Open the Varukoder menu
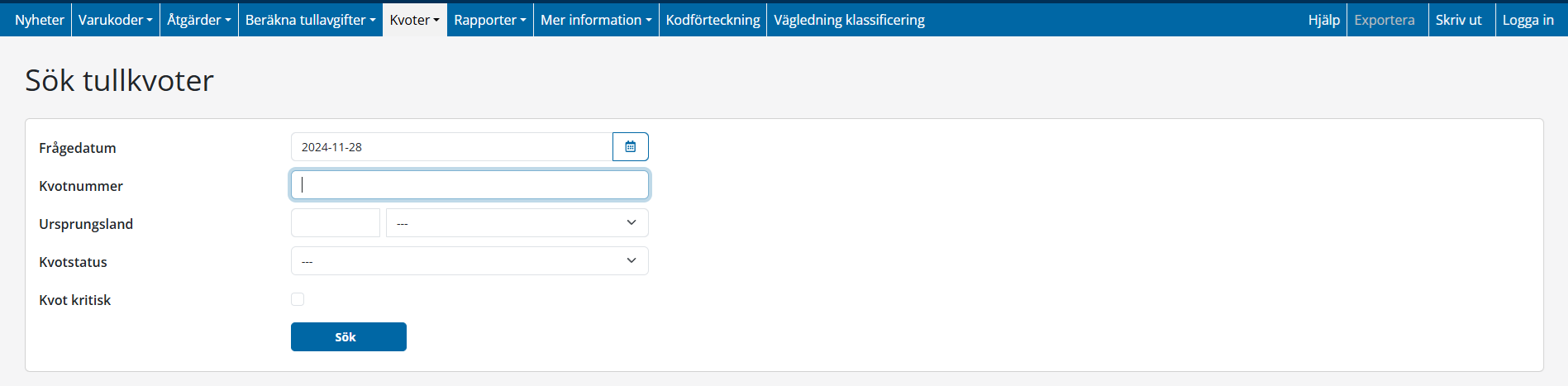The height and width of the screenshot is (386, 1568). (115, 20)
